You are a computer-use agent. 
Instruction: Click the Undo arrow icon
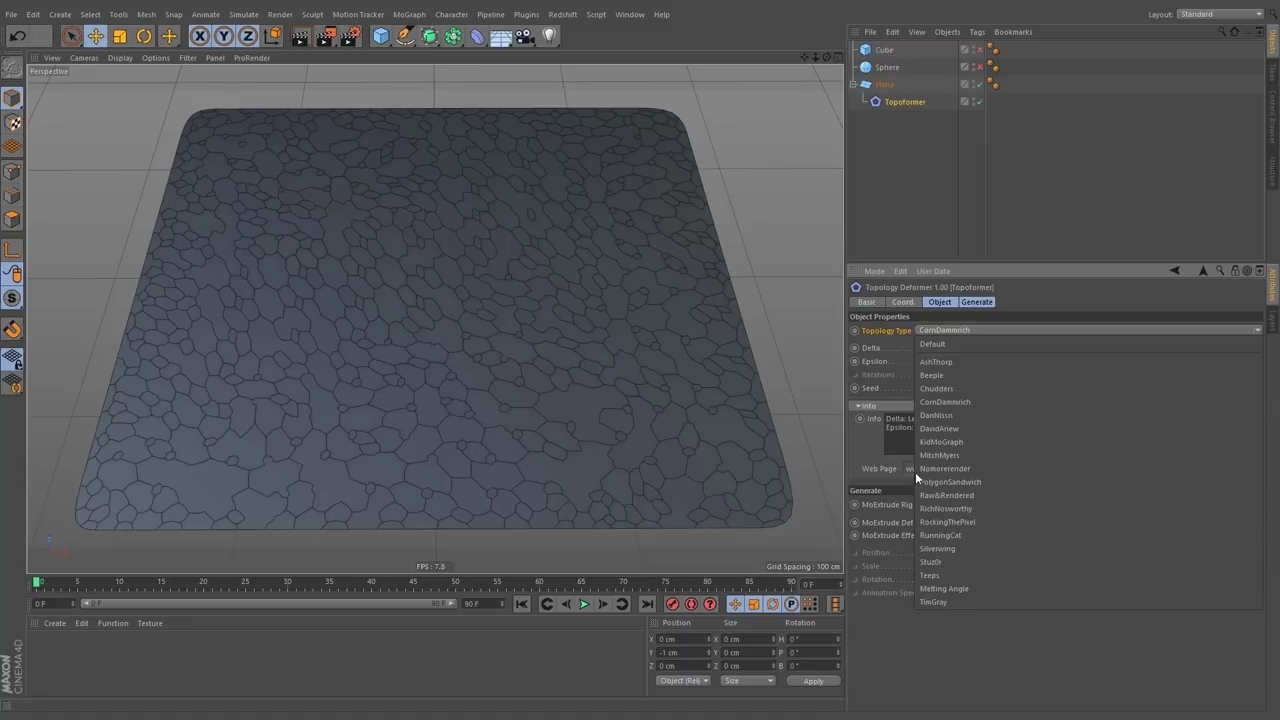[x=17, y=37]
